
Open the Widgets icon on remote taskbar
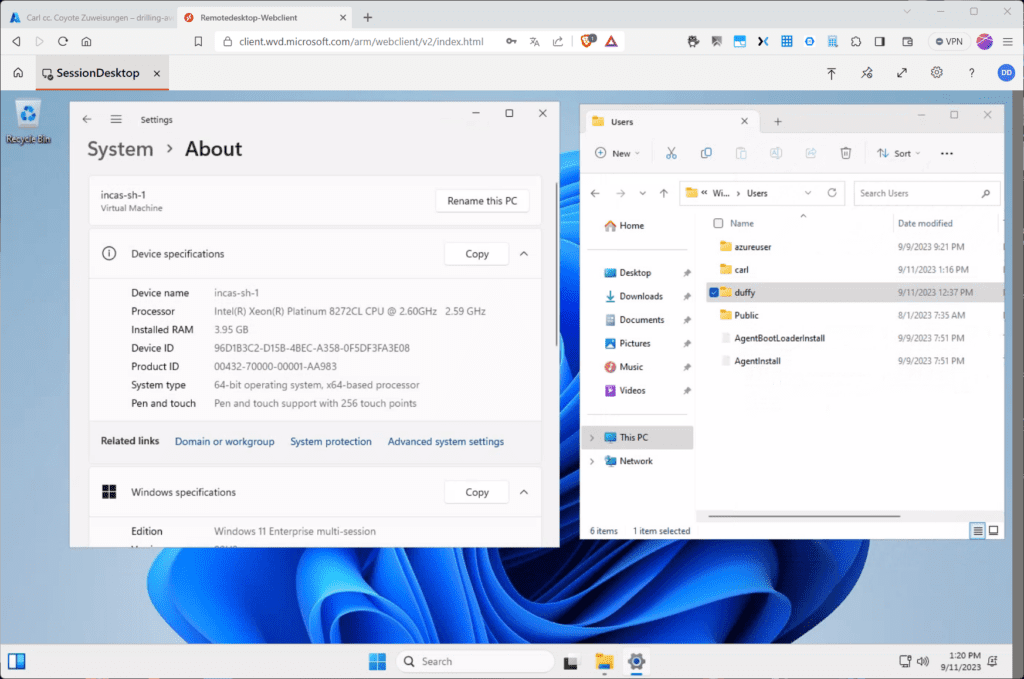click(17, 661)
